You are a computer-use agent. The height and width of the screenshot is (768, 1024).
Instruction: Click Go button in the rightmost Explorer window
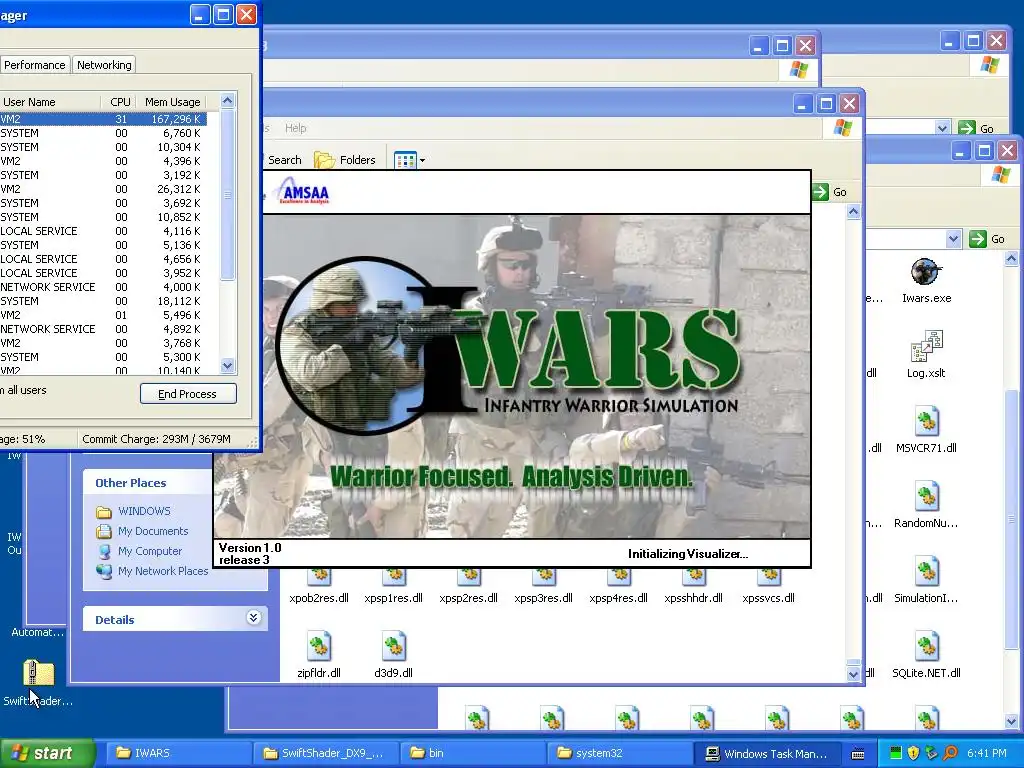pos(987,239)
